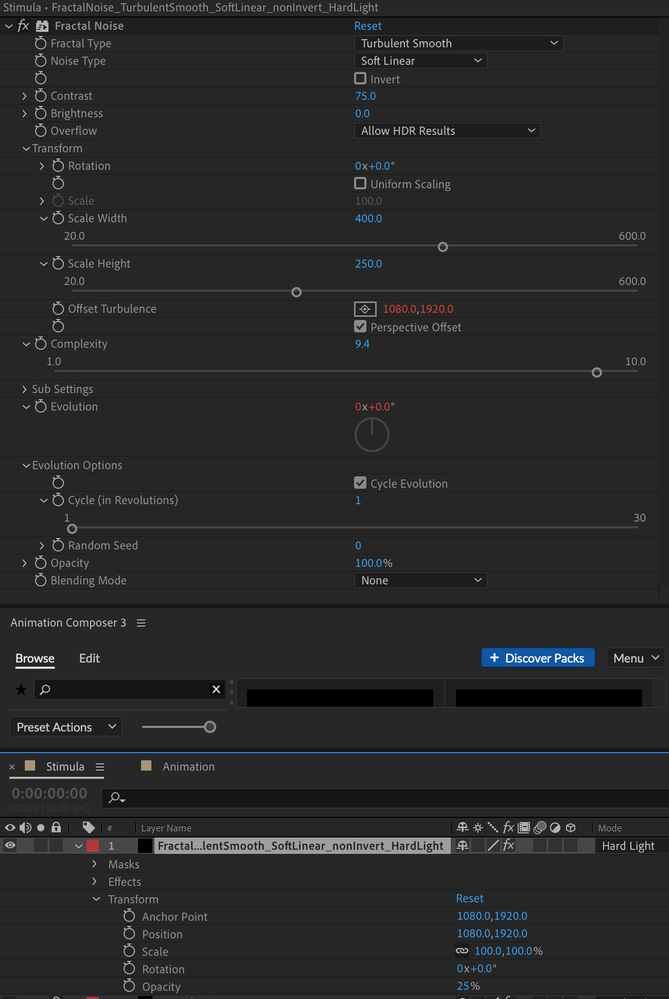Open the Animation Composer 3 panel menu
Viewport: 669px width, 999px height.
tap(141, 623)
